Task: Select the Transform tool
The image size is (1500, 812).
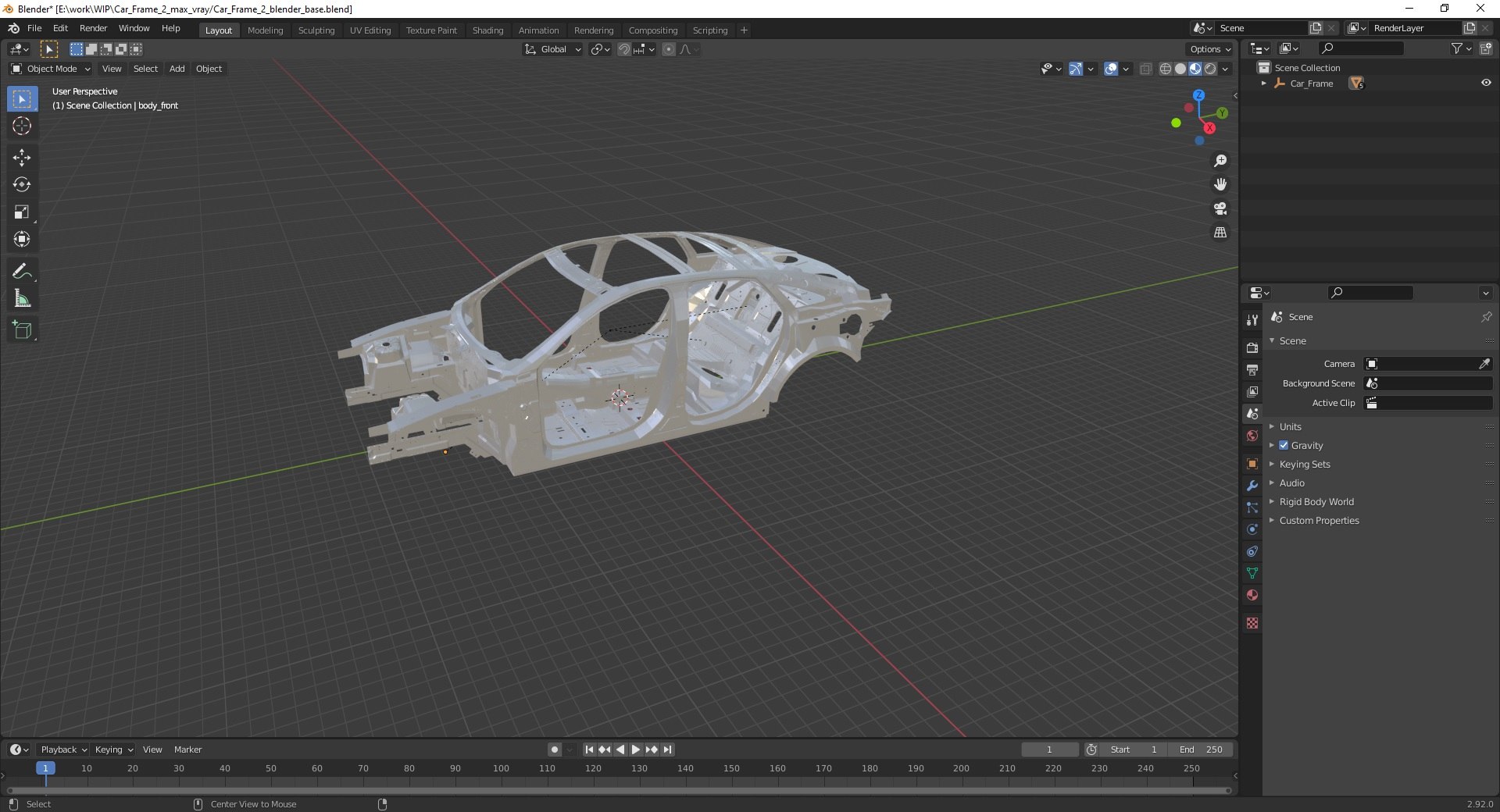Action: click(x=22, y=240)
